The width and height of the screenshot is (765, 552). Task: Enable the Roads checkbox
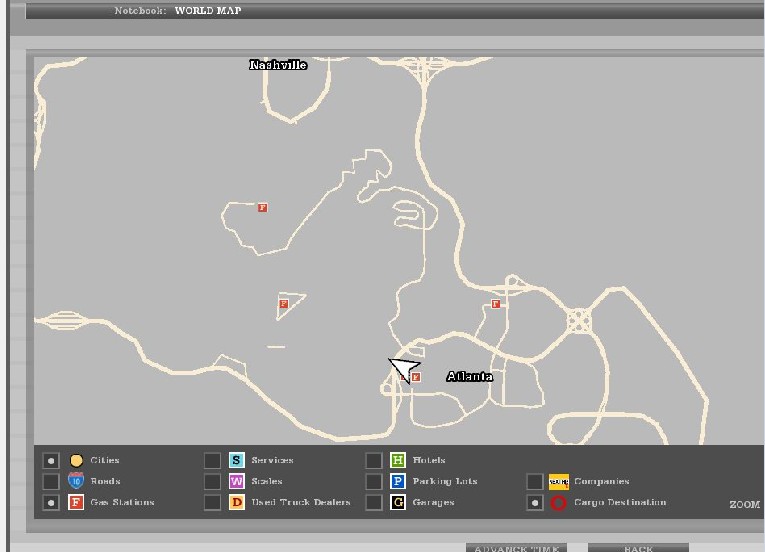coord(51,482)
